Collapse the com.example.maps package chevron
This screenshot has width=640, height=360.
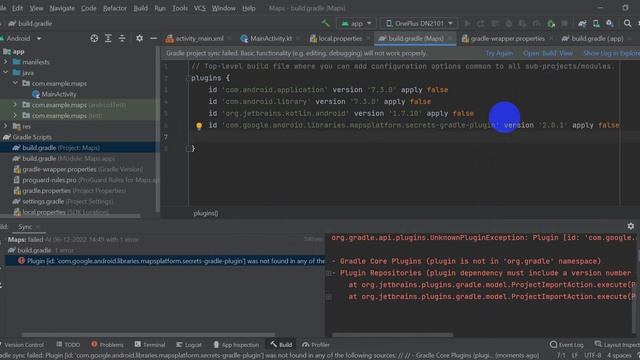pos(16,83)
